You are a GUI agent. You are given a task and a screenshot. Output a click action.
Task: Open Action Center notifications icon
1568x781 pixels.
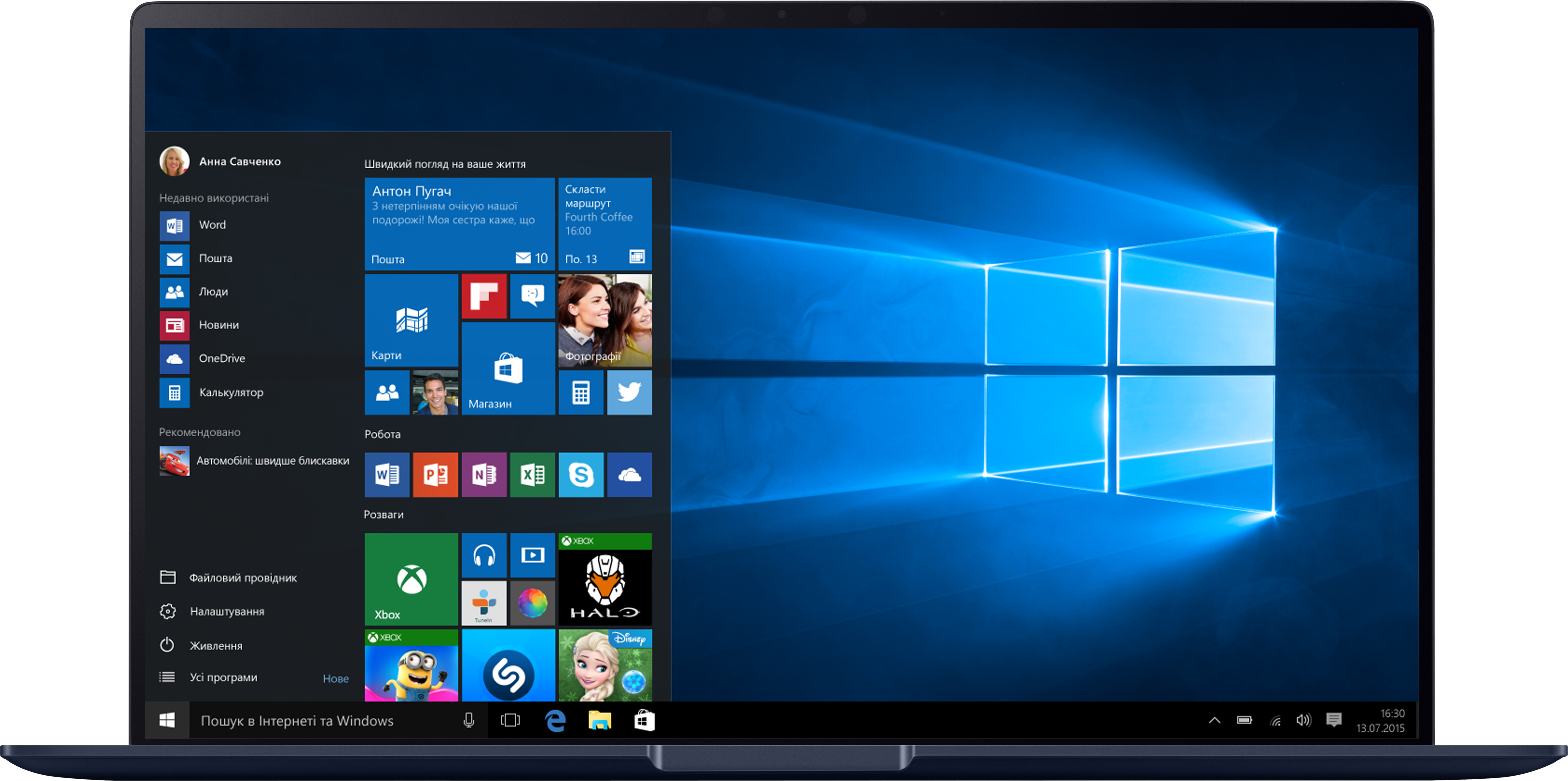pos(1334,721)
